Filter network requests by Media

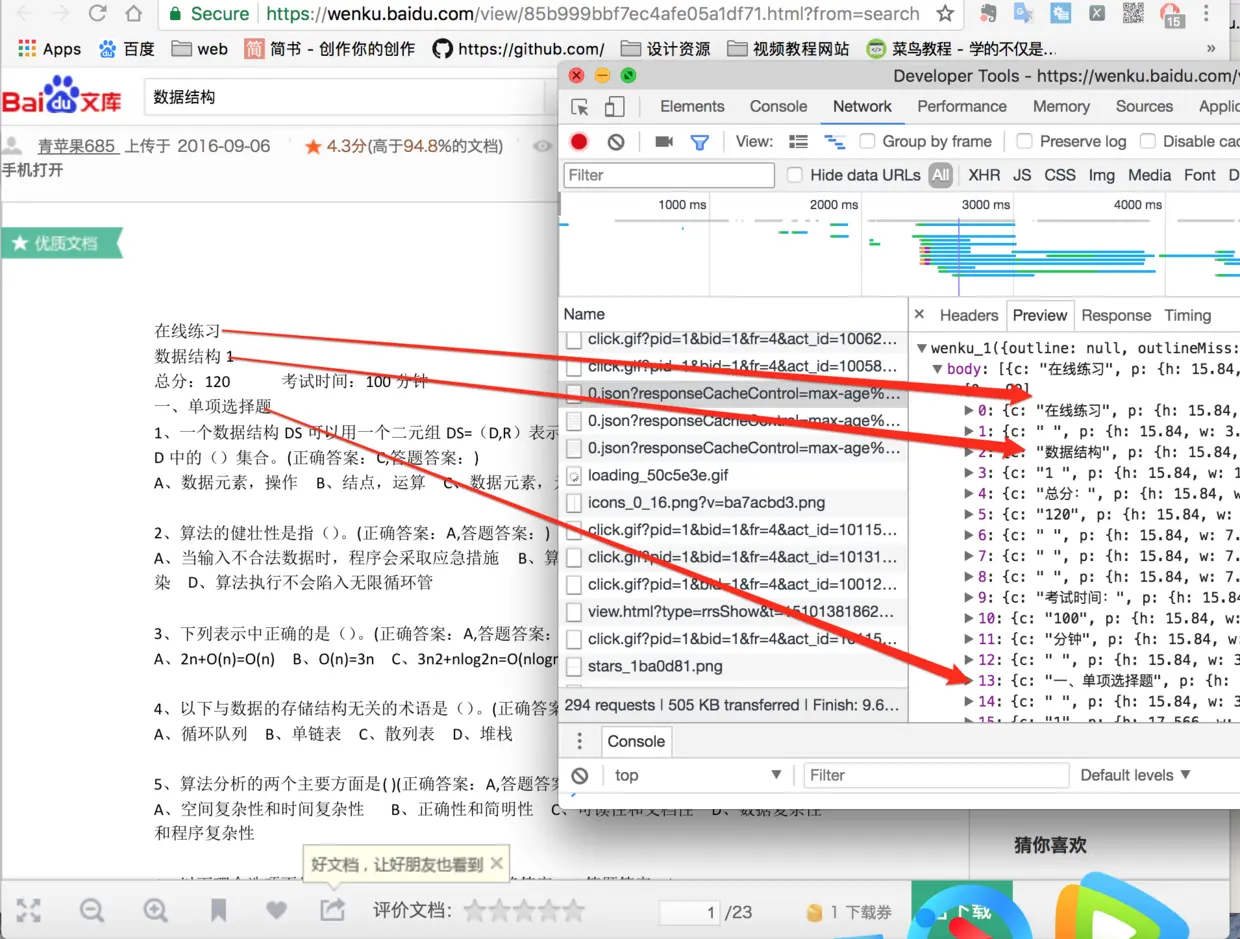click(1150, 175)
